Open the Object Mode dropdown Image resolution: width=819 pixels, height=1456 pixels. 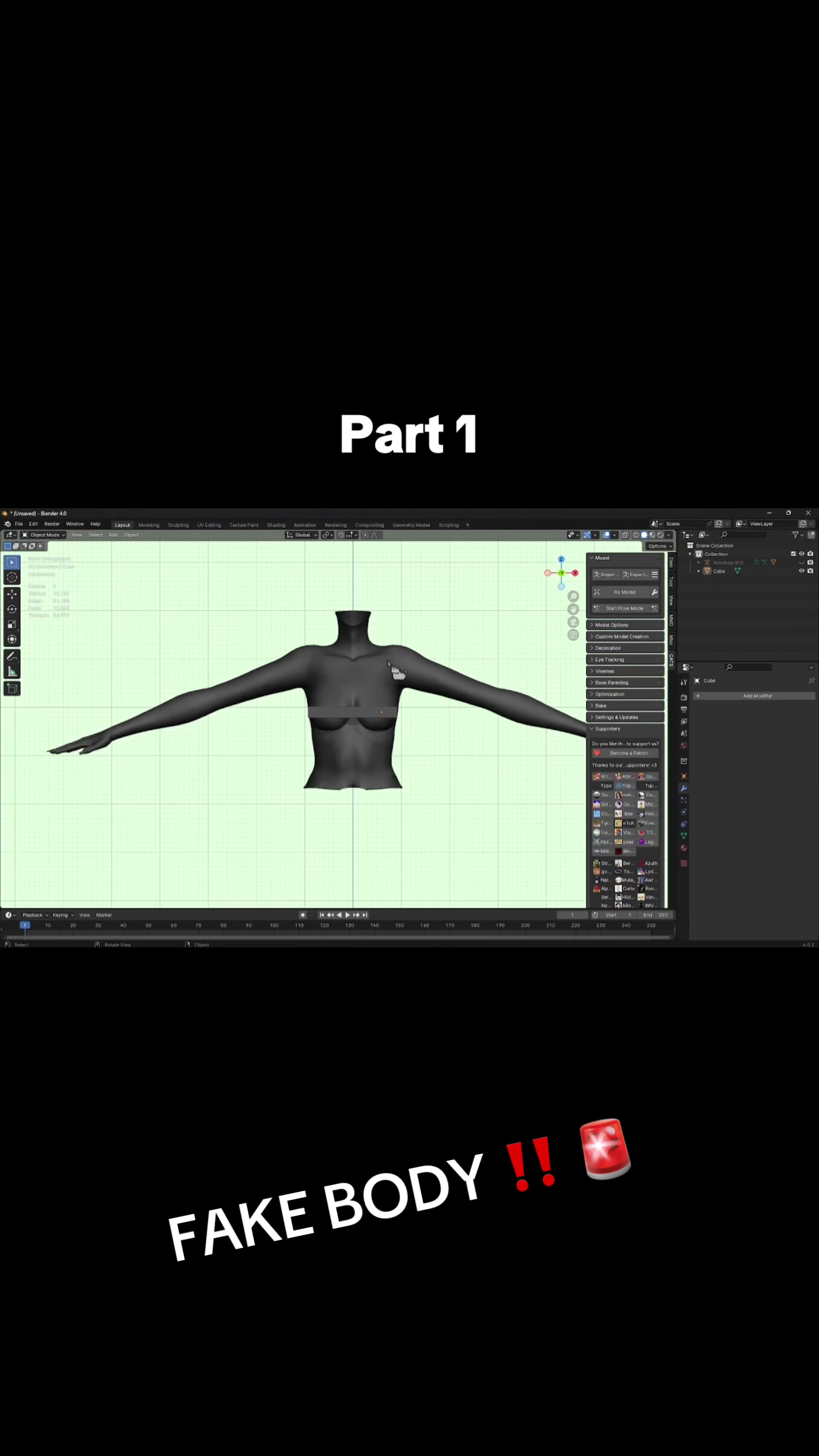tap(44, 535)
